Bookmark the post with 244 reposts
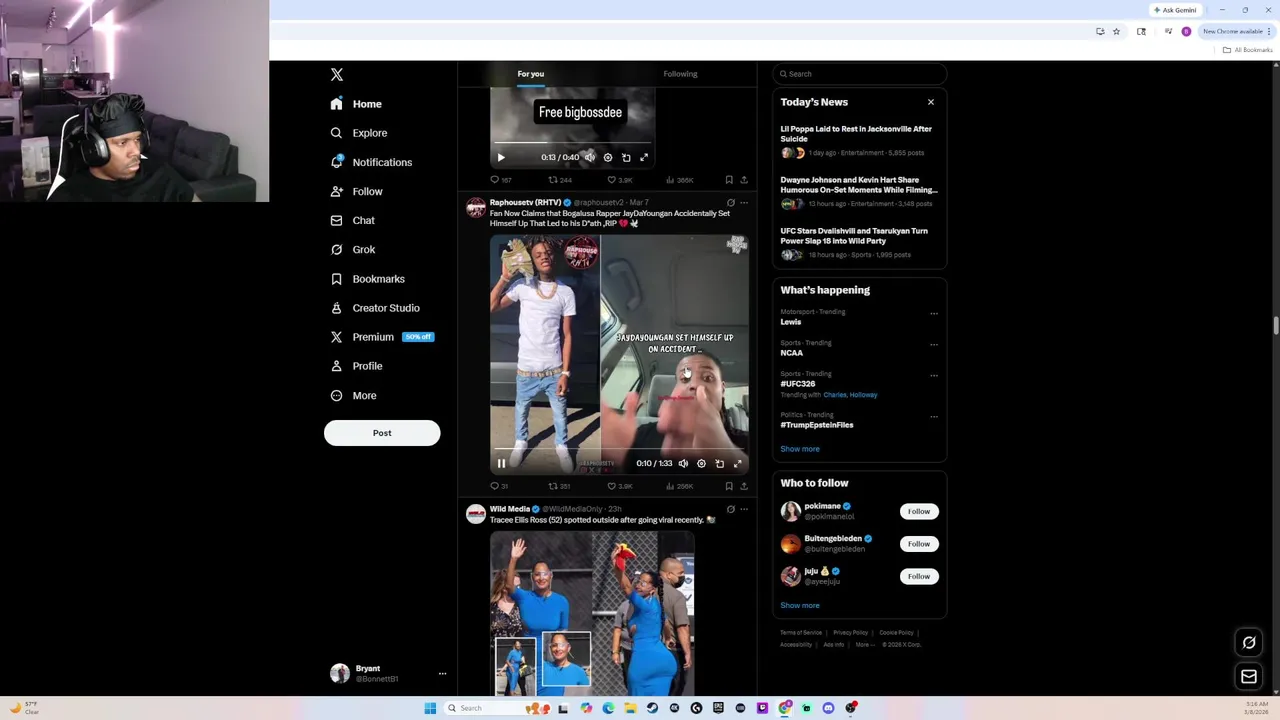The height and width of the screenshot is (720, 1280). [x=729, y=180]
